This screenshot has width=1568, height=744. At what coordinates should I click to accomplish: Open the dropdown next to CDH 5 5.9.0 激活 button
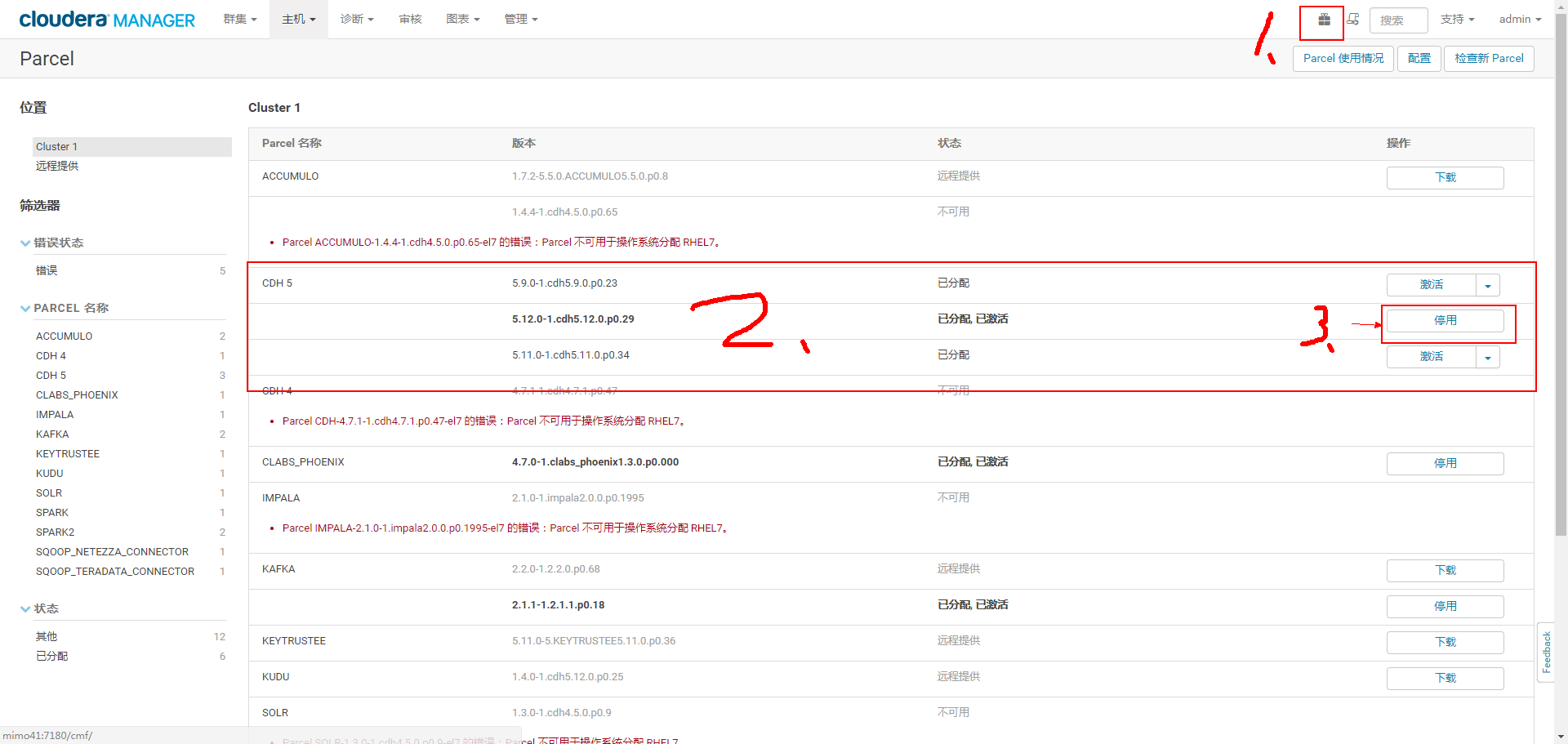[x=1488, y=285]
